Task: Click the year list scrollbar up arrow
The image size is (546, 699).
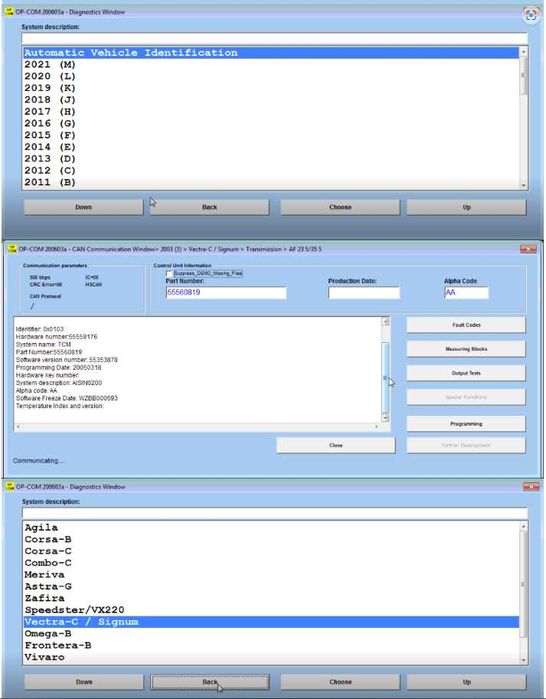Action: (523, 52)
